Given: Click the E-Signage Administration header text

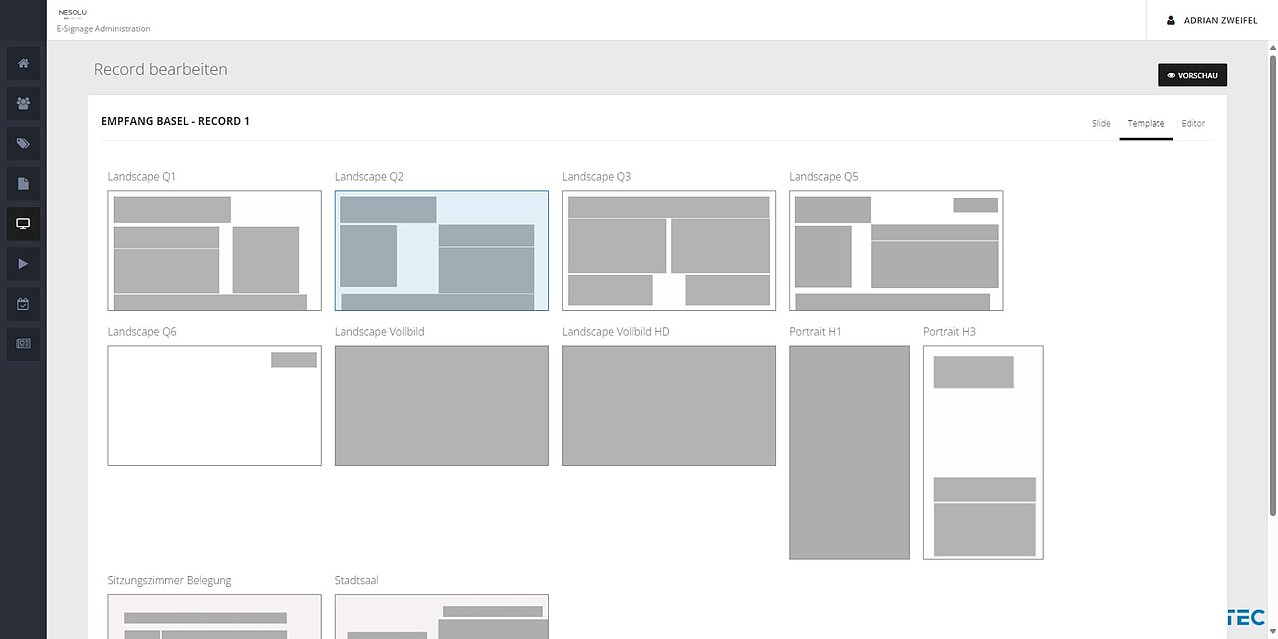Looking at the screenshot, I should 104,29.
